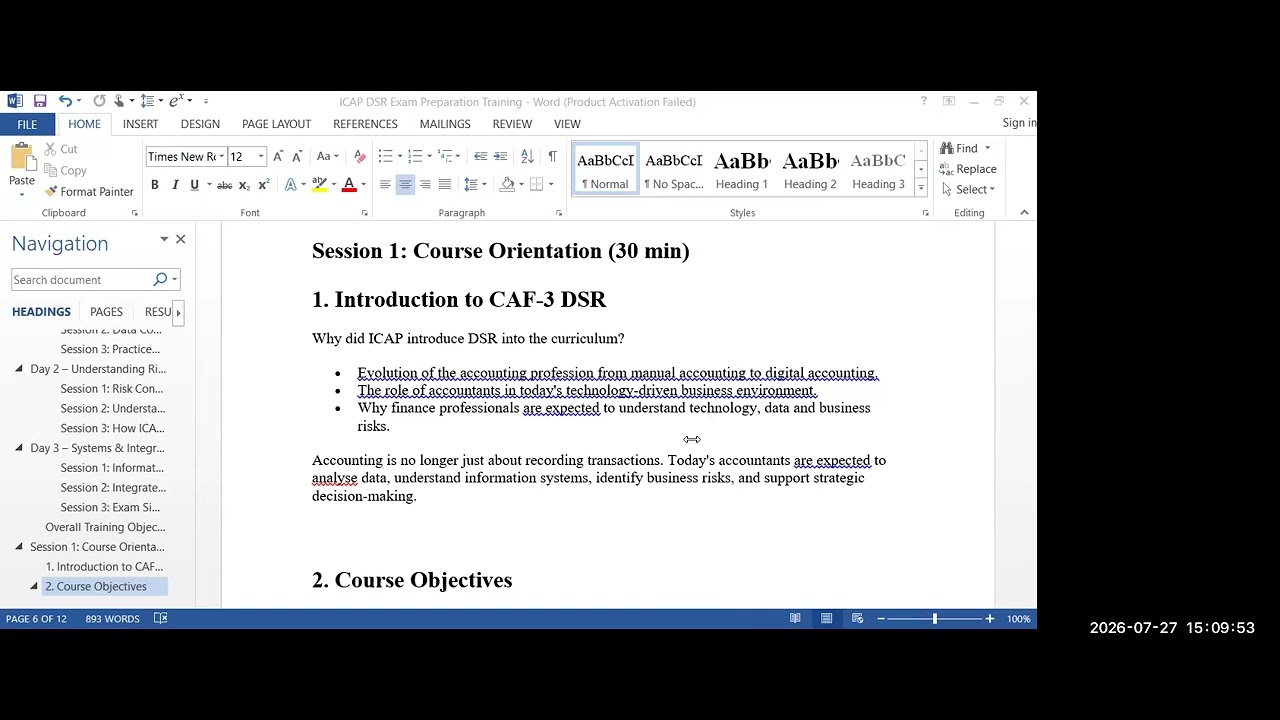The width and height of the screenshot is (1280, 720).
Task: Decrease paragraph indent
Action: point(481,156)
